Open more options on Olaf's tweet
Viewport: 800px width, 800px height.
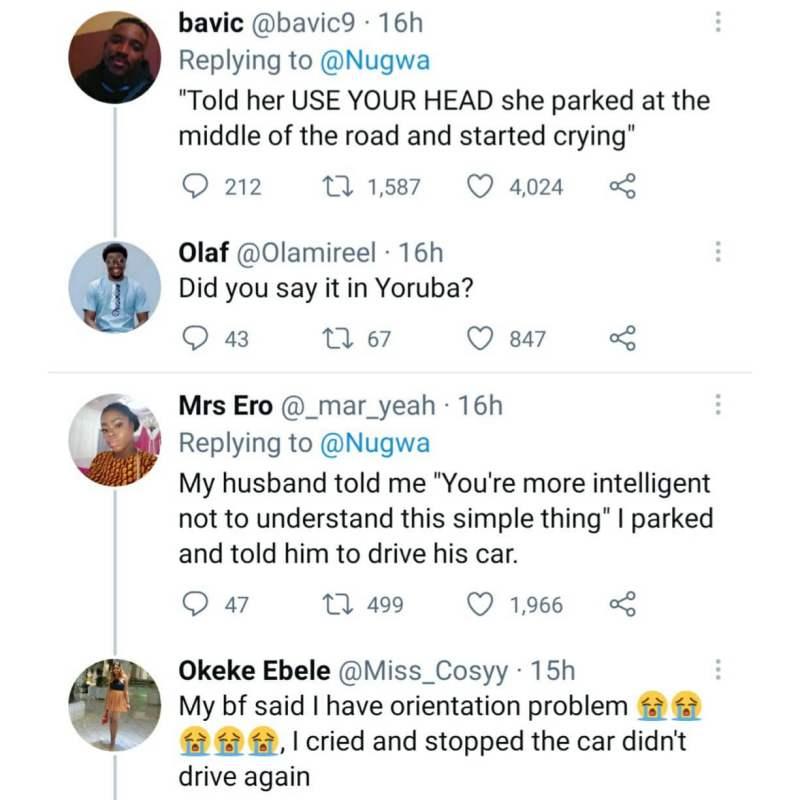pyautogui.click(x=717, y=252)
